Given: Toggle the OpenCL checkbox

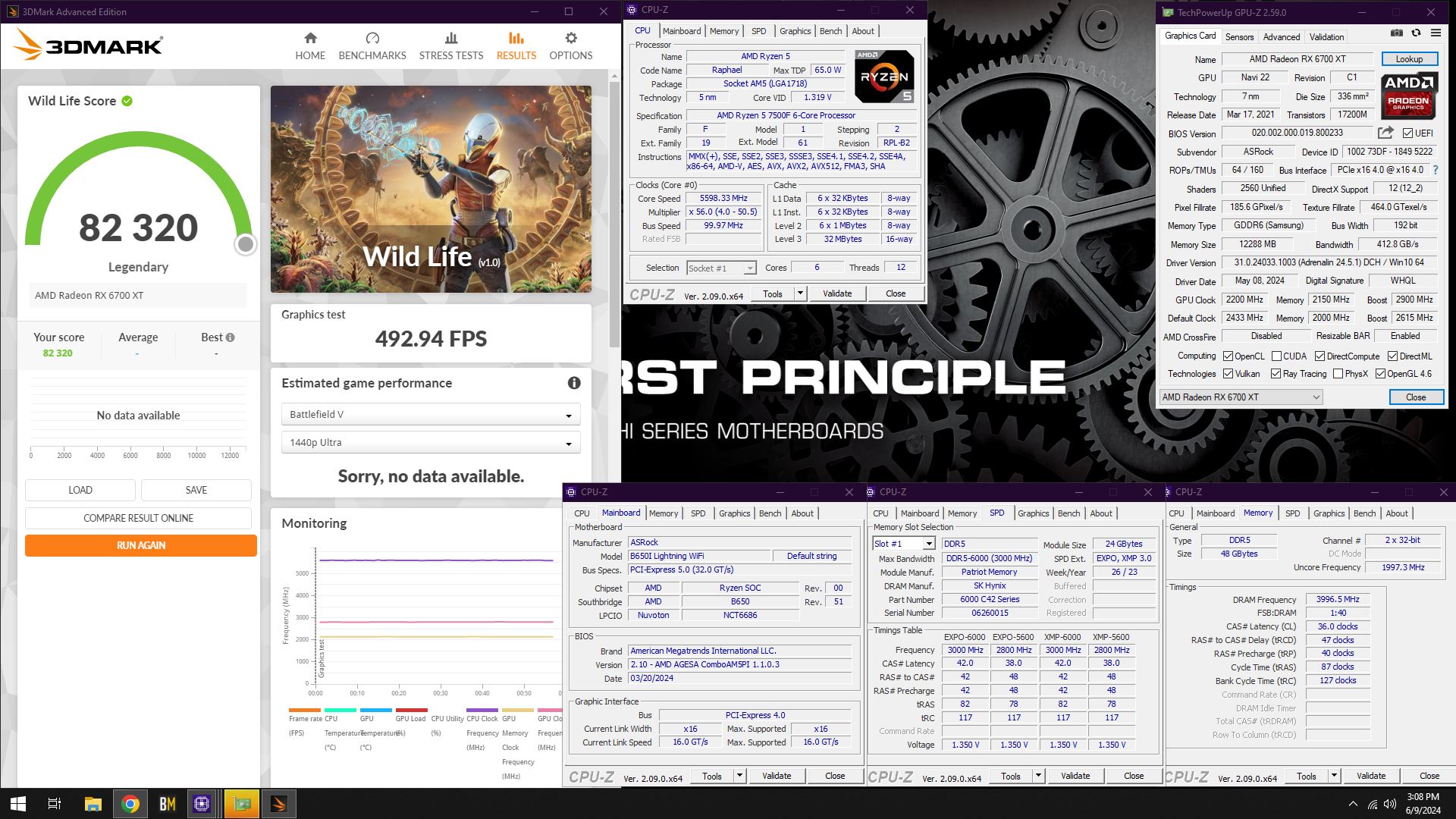Looking at the screenshot, I should tap(1228, 356).
